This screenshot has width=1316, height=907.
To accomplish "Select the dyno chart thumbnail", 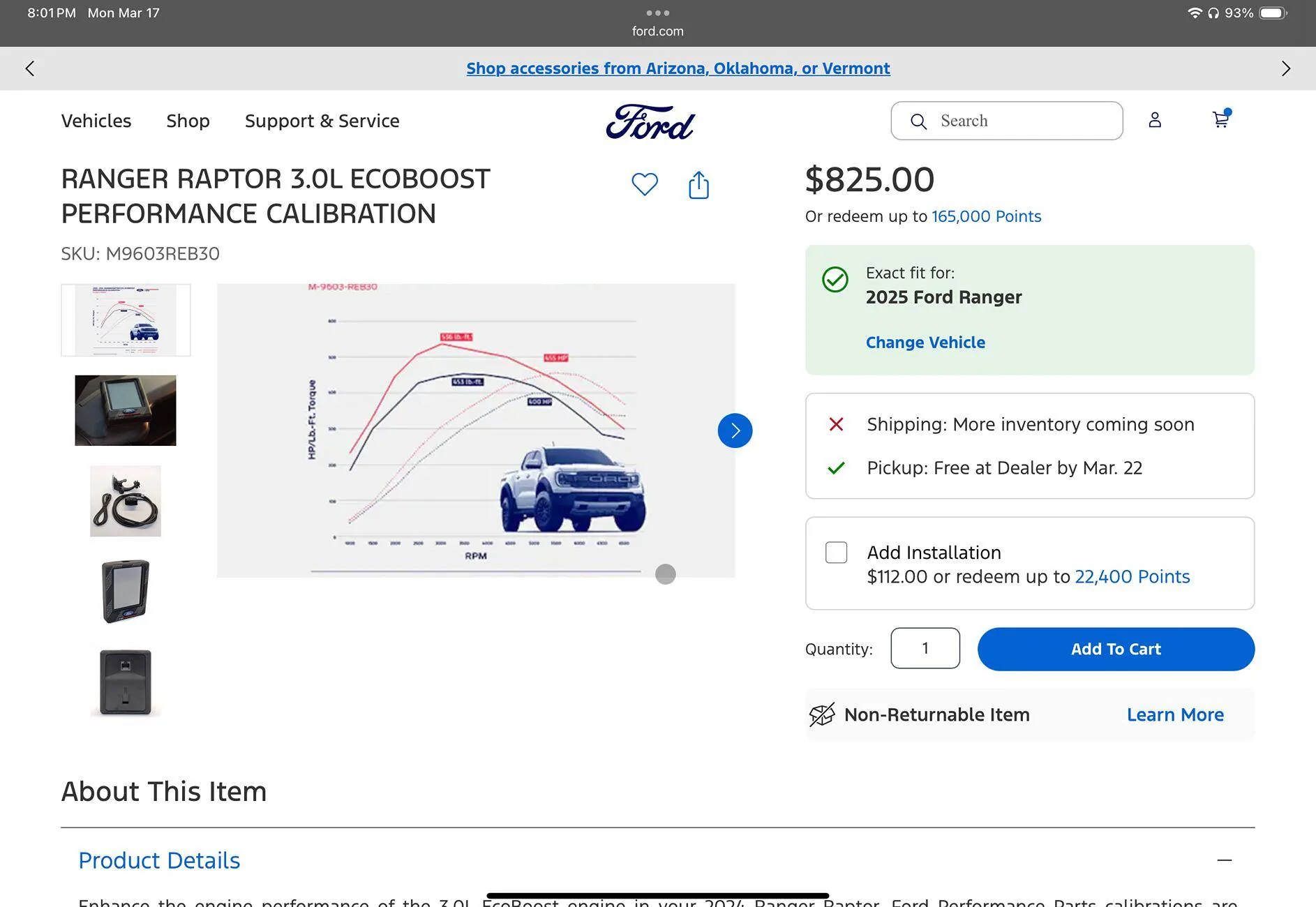I will pyautogui.click(x=126, y=320).
